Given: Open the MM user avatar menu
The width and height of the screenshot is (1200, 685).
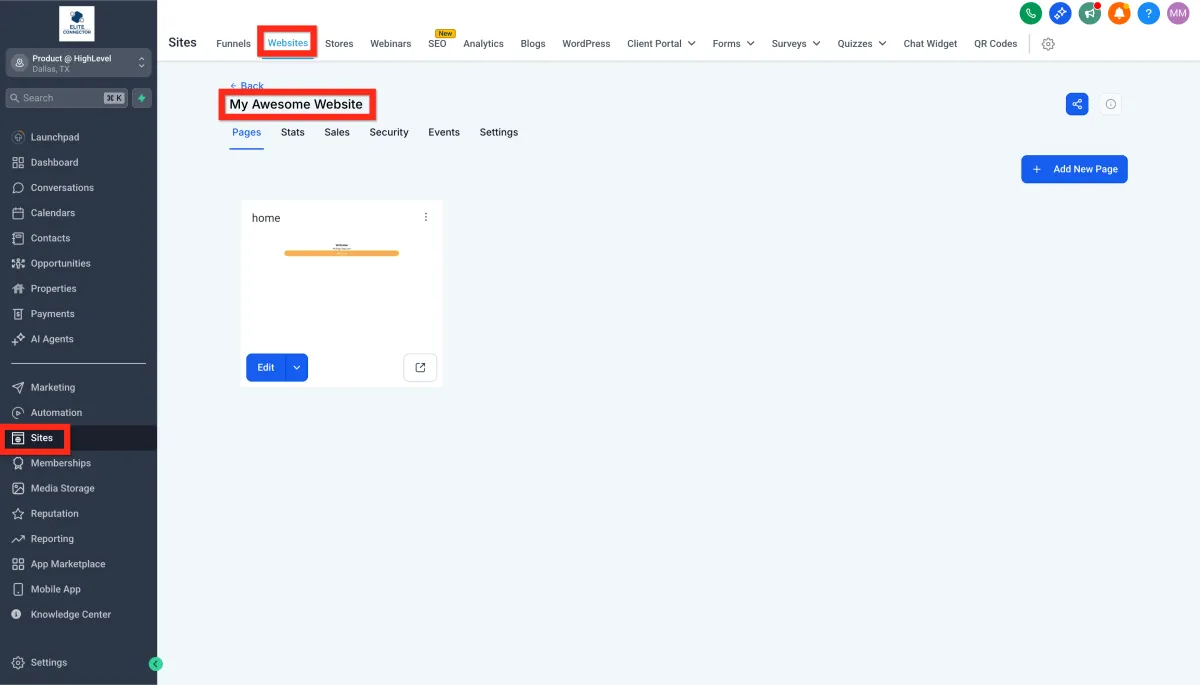Looking at the screenshot, I should point(1178,14).
